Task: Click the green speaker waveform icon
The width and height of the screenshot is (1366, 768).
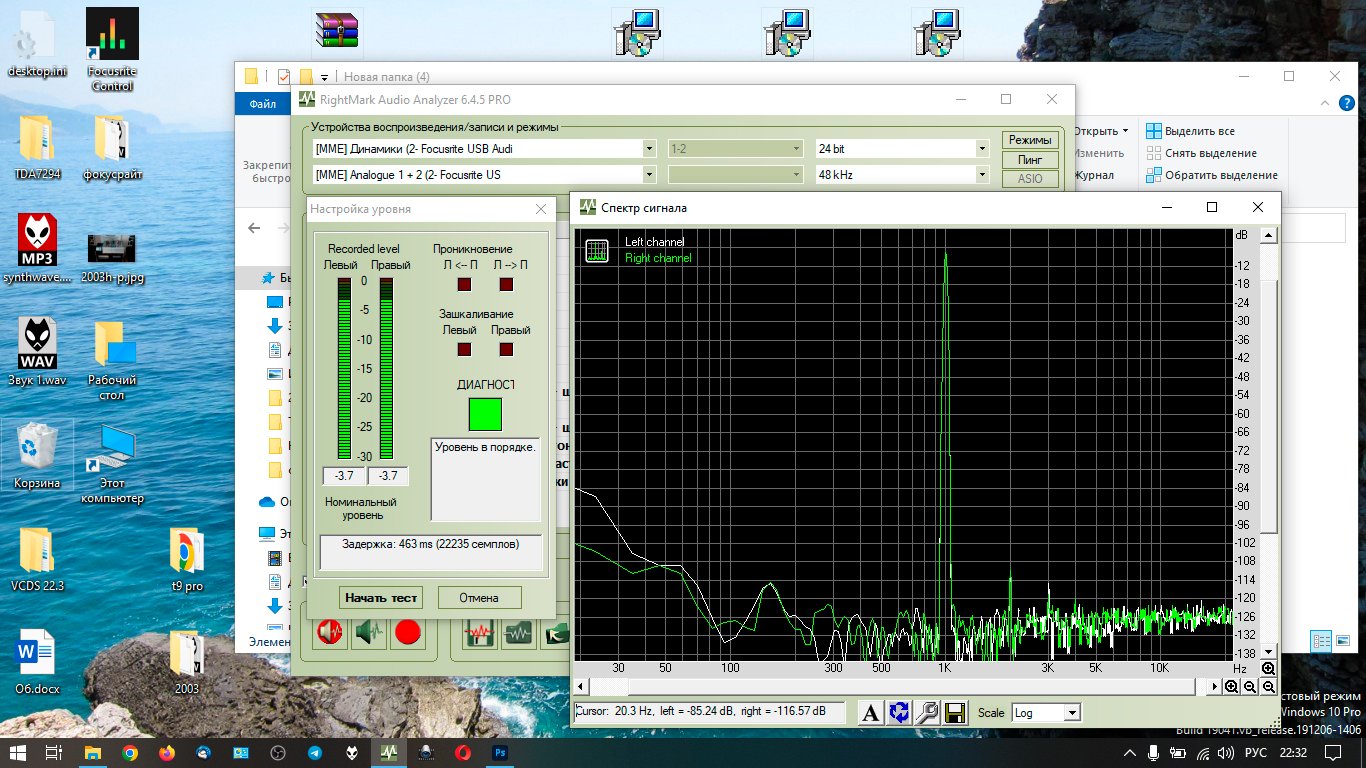Action: coord(368,632)
